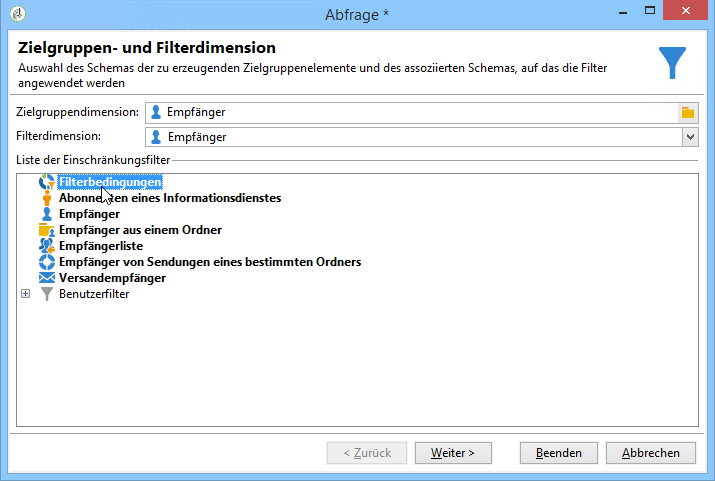This screenshot has width=715, height=481.
Task: Select the Versandempfänger filter entry
Action: [112, 278]
